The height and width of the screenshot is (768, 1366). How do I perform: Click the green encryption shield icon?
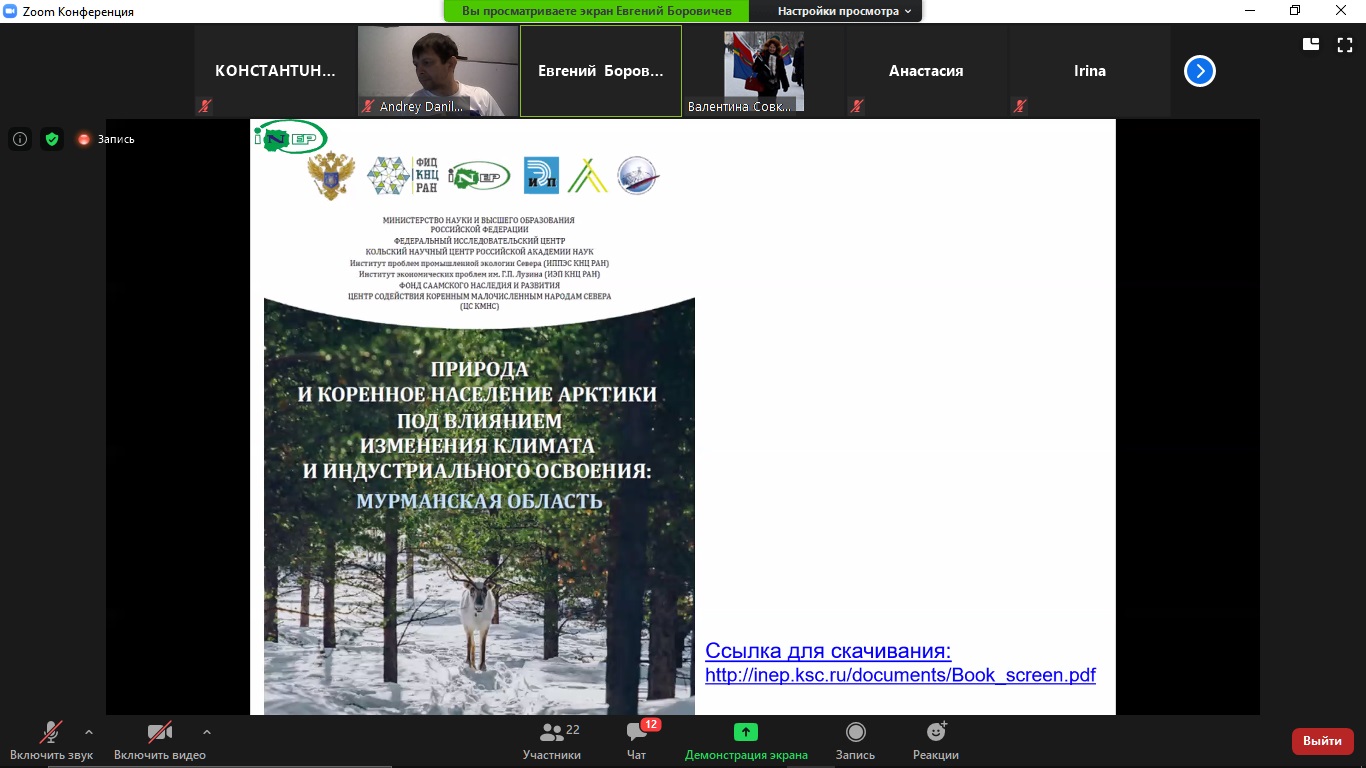coord(52,139)
